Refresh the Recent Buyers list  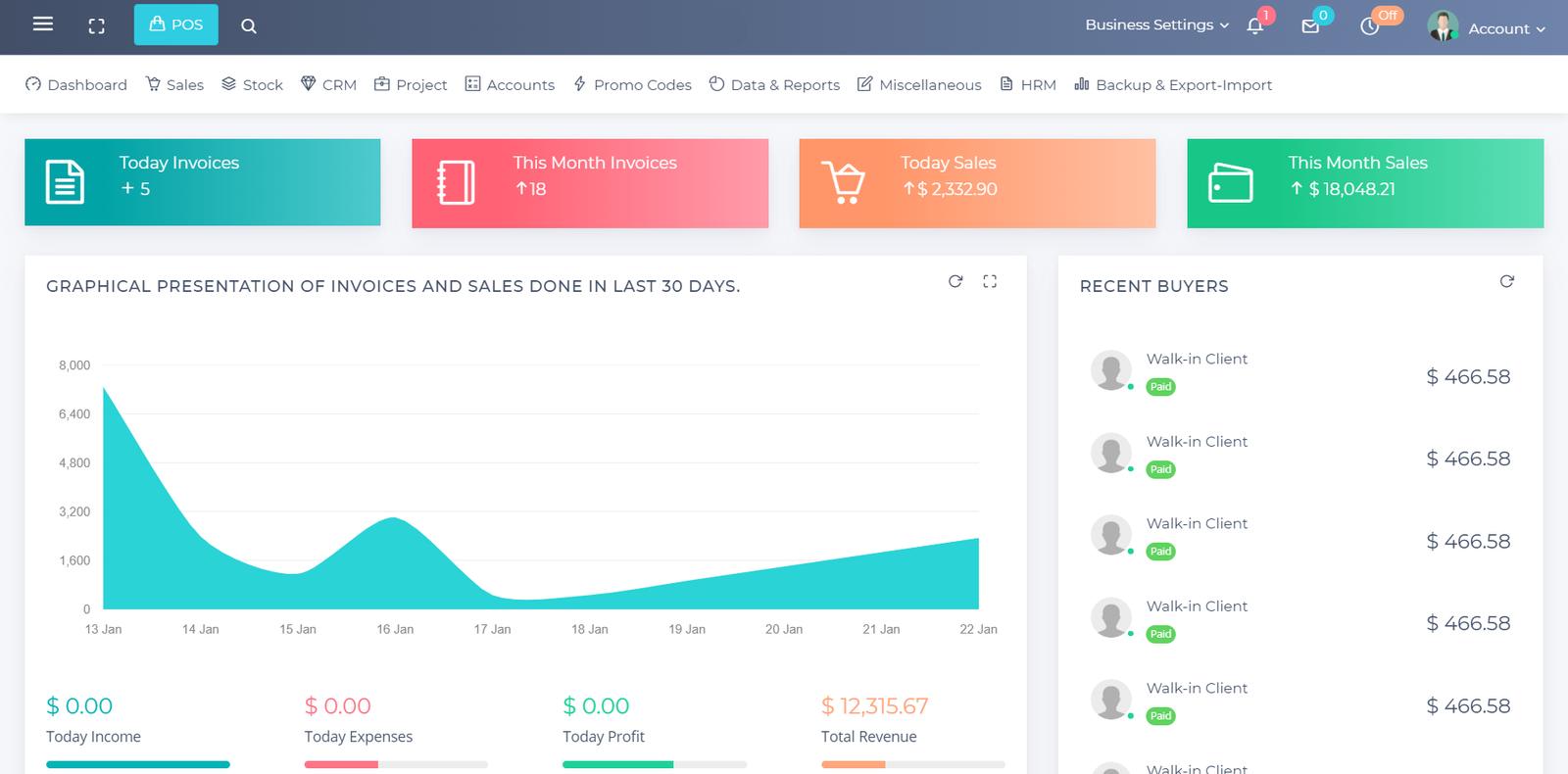1506,282
